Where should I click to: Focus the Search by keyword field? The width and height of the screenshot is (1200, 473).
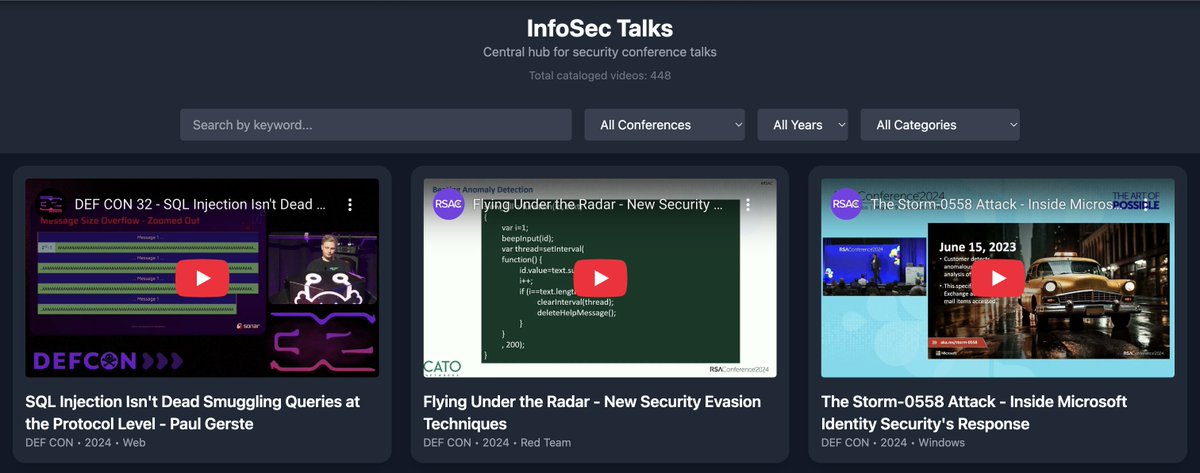[x=376, y=125]
